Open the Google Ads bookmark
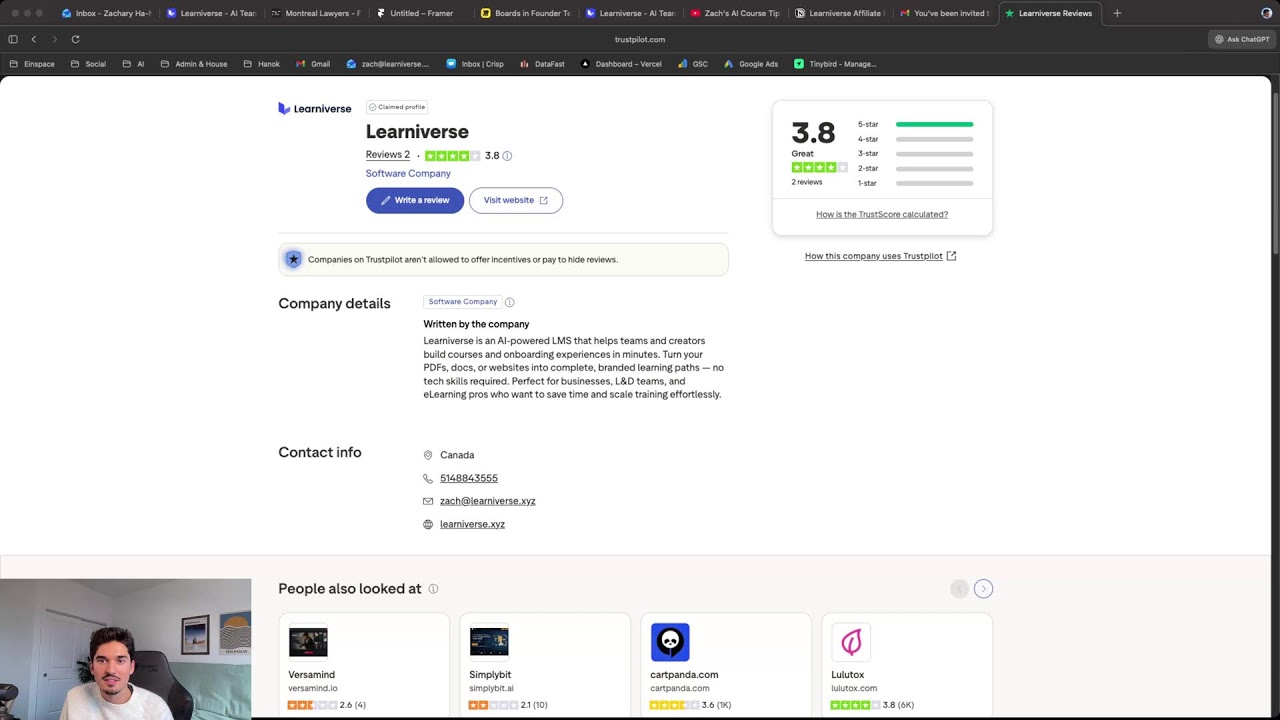This screenshot has width=1280, height=720. (x=751, y=64)
